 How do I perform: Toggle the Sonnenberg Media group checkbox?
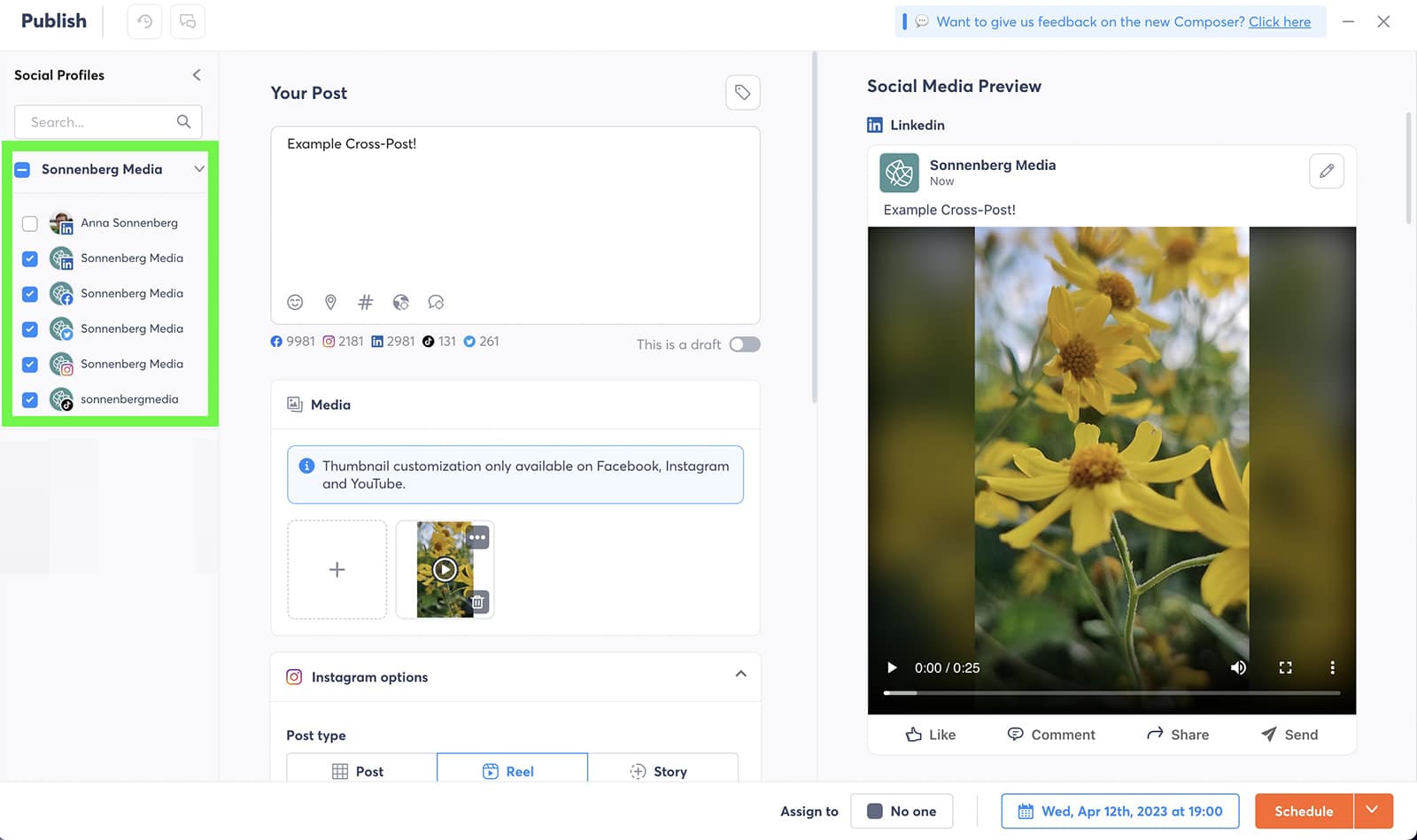pyautogui.click(x=23, y=170)
